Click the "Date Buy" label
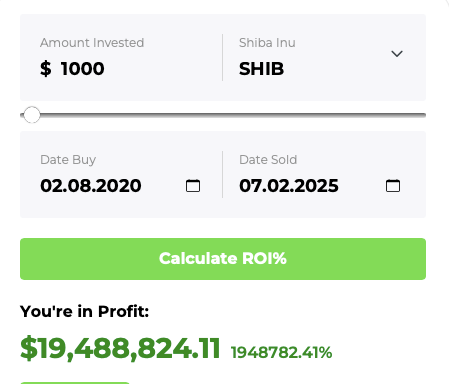449x384 pixels. 68,160
